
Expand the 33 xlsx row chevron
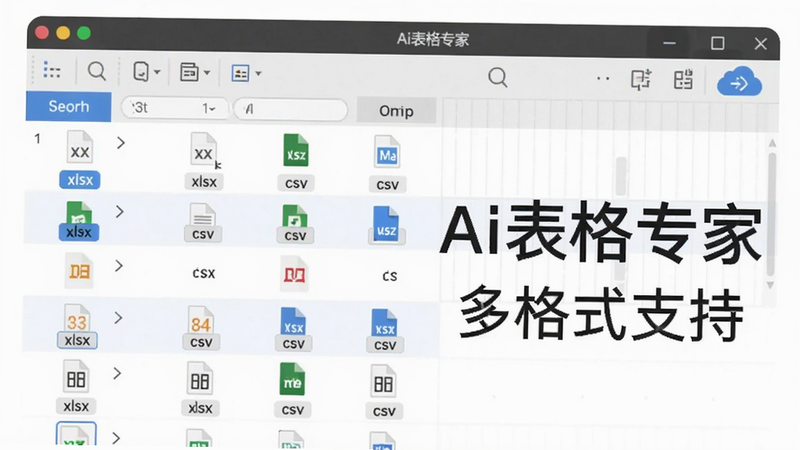(118, 318)
